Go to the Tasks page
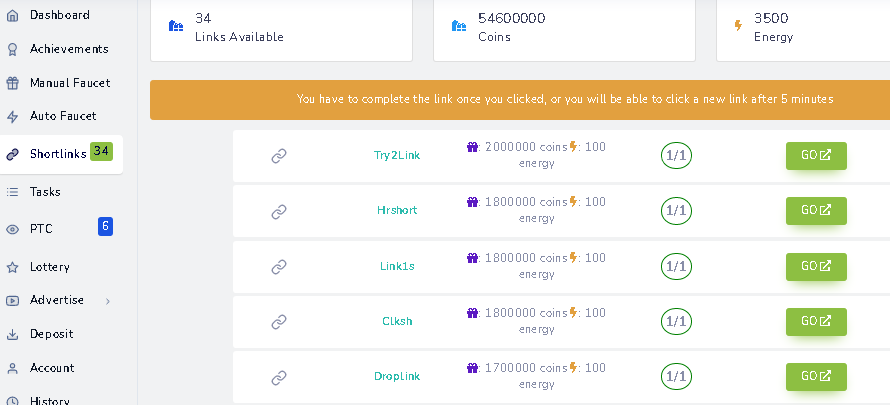This screenshot has height=405, width=890. pos(45,192)
